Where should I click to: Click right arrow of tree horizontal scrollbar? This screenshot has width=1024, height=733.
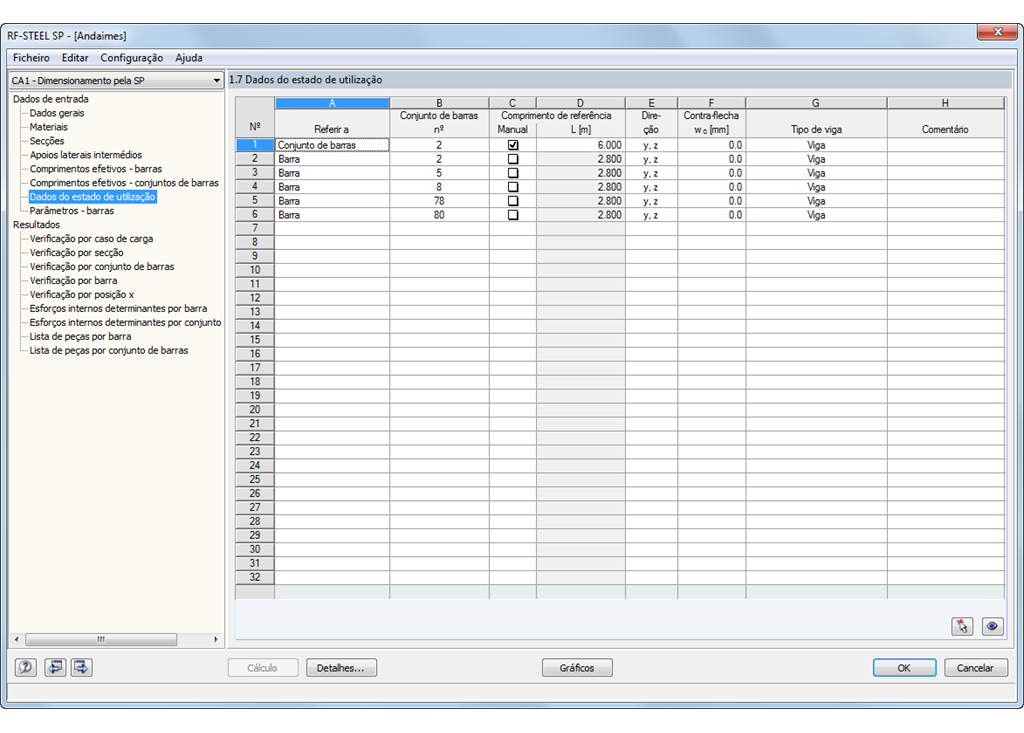coord(216,640)
